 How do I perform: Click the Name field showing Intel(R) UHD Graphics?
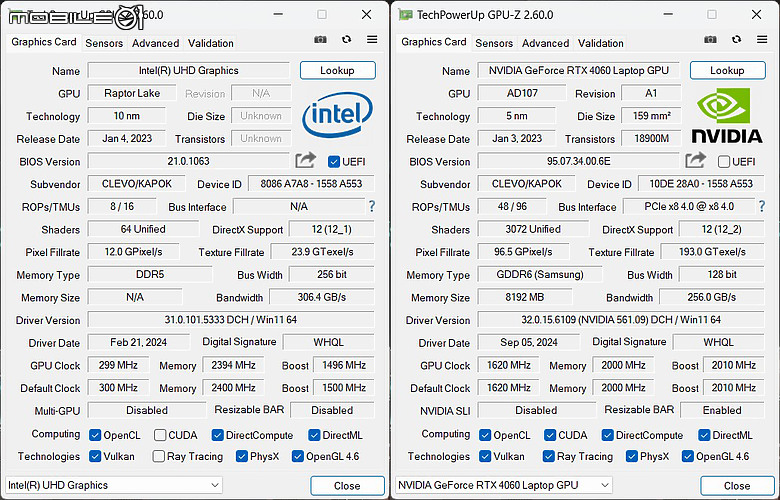(x=189, y=70)
